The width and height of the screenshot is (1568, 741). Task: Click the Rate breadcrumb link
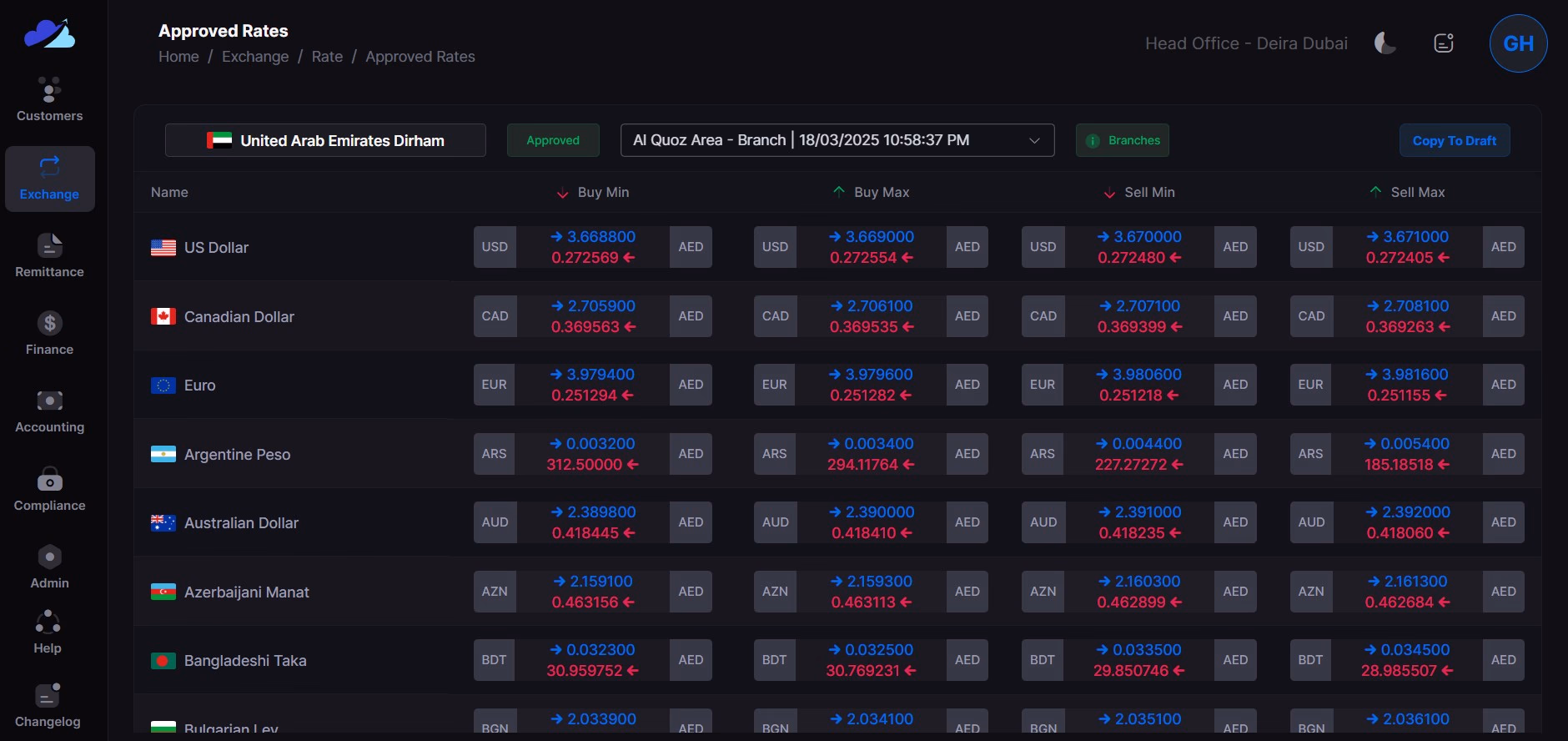[327, 57]
